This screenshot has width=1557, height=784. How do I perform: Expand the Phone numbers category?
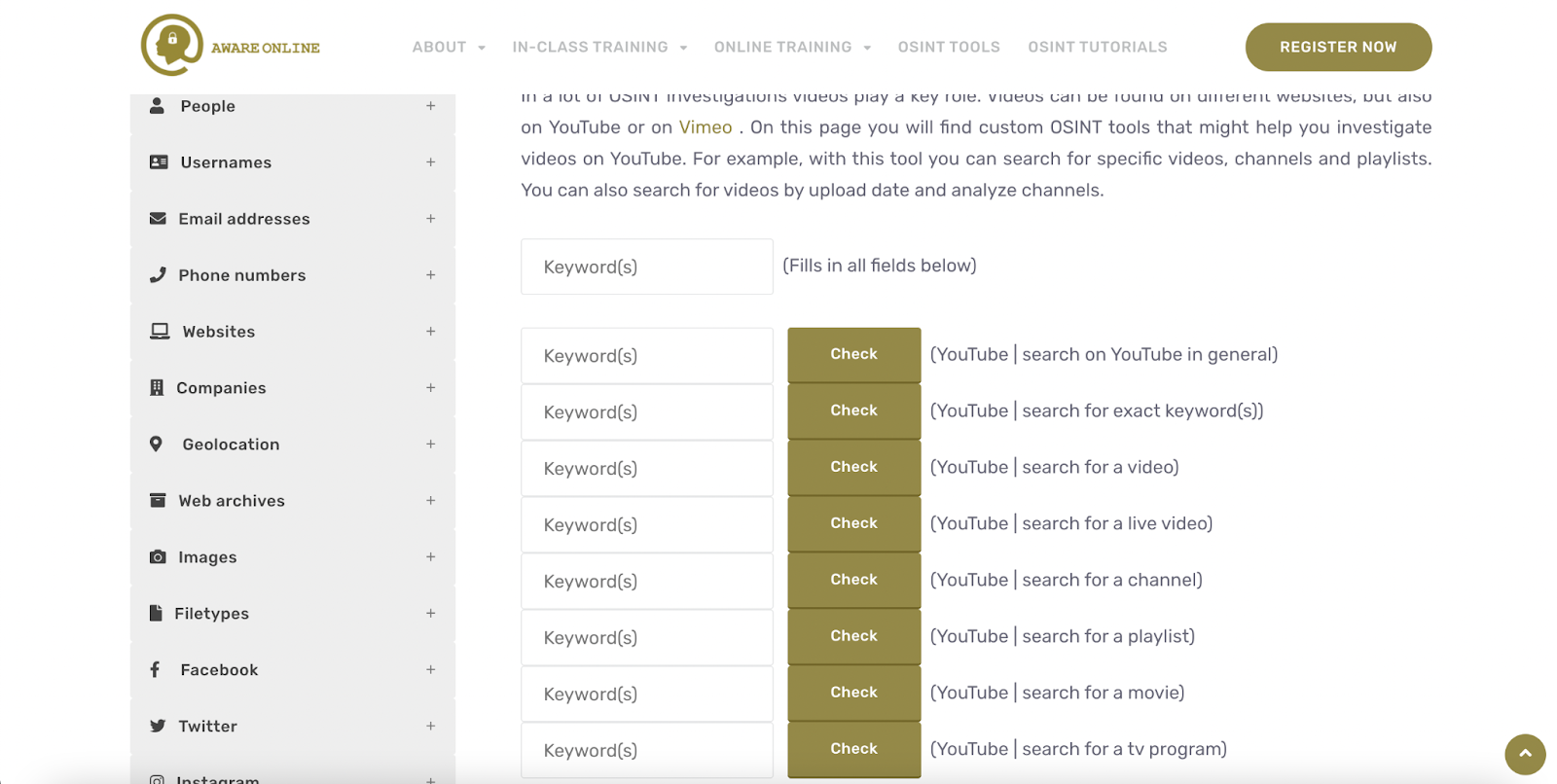point(430,275)
